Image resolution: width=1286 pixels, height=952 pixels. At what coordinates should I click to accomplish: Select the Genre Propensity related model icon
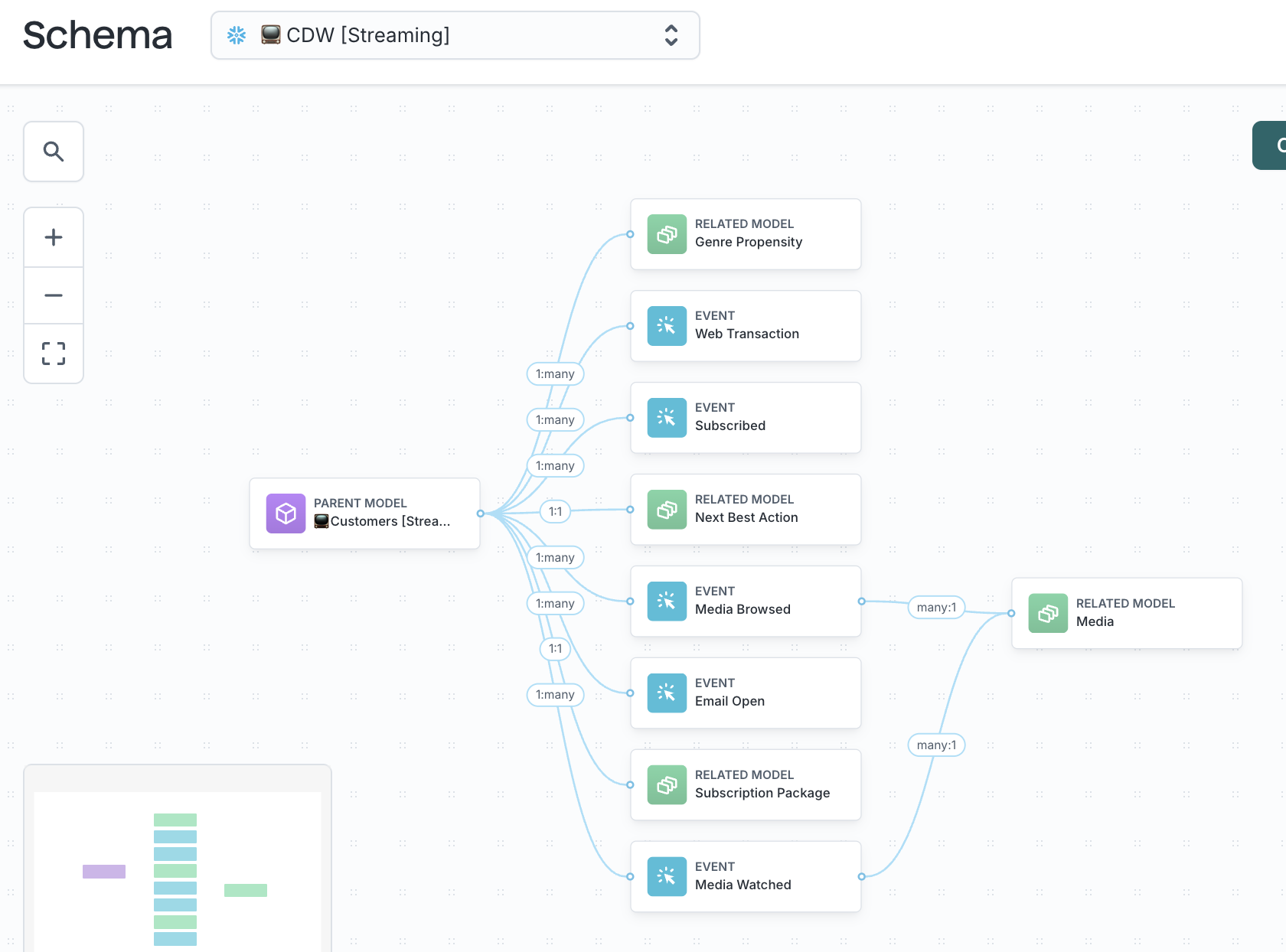[667, 234]
